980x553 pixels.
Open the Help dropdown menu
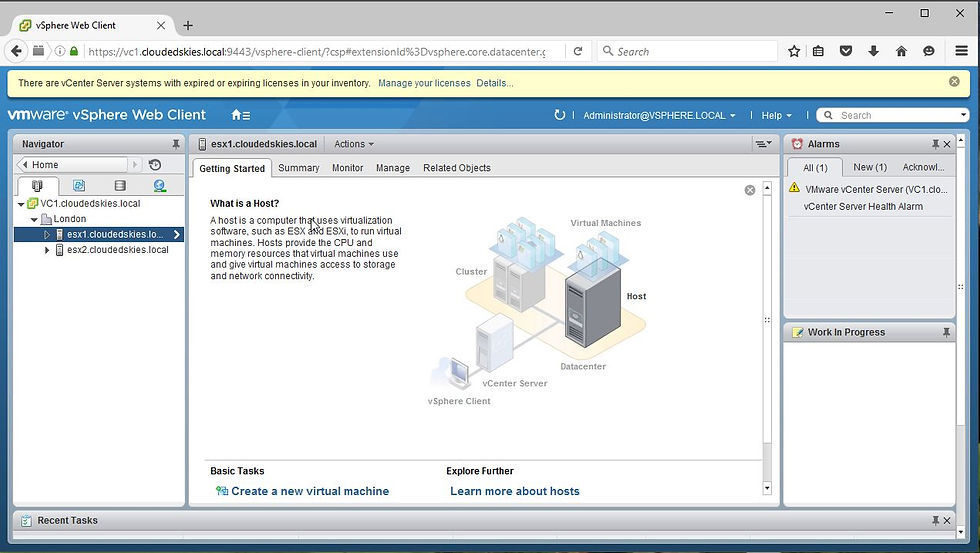776,116
